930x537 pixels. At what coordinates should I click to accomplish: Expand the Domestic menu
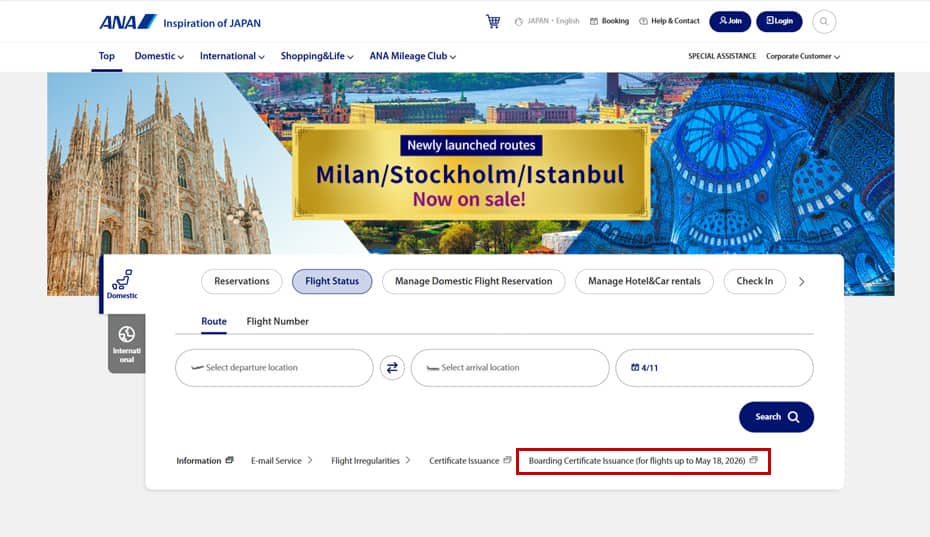159,57
